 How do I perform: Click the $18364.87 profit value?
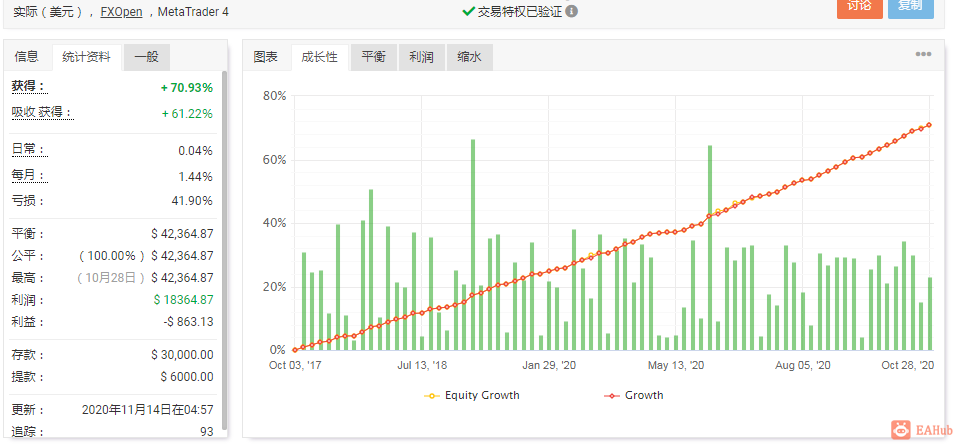pos(183,300)
